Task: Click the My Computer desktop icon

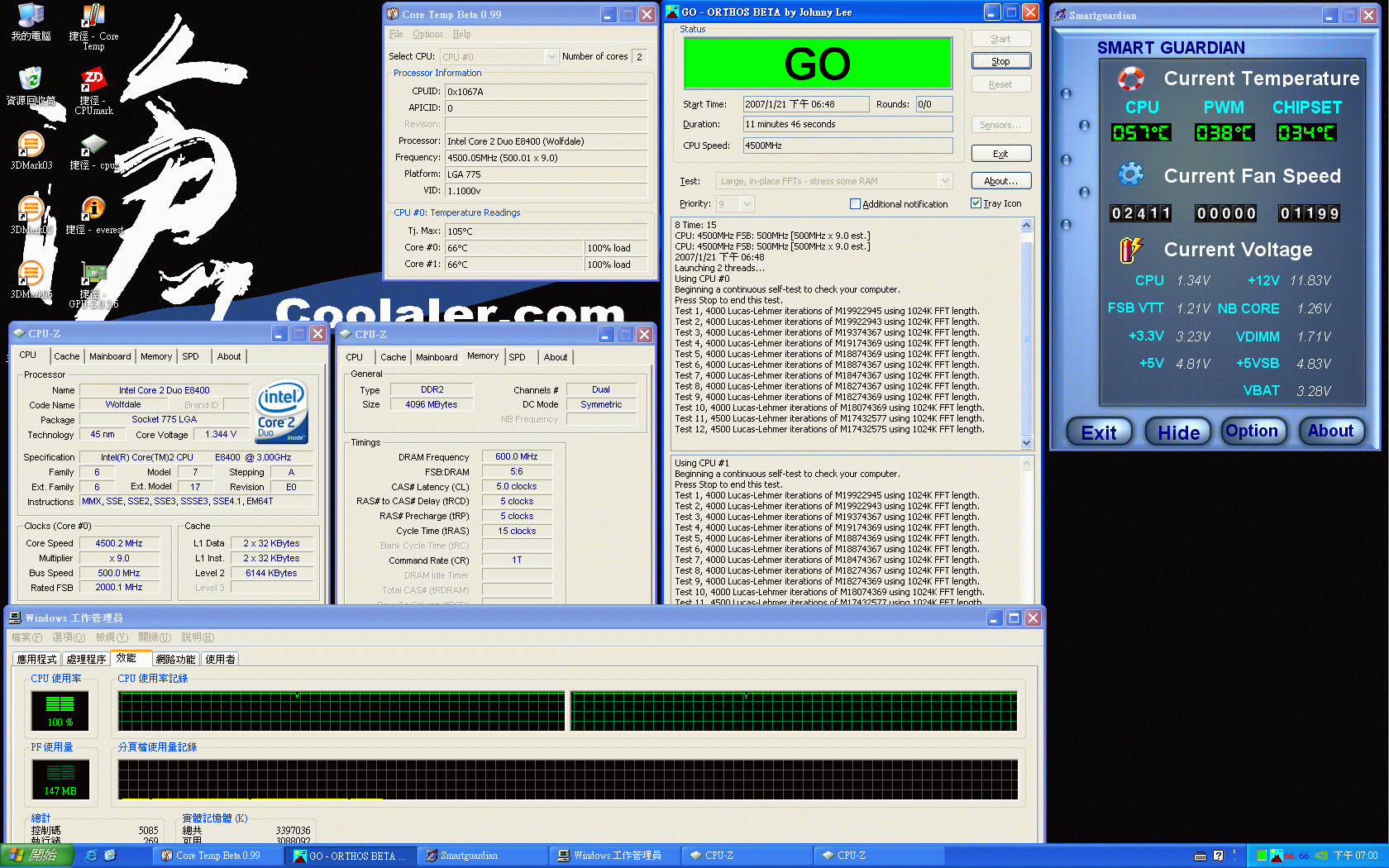Action: pyautogui.click(x=31, y=17)
